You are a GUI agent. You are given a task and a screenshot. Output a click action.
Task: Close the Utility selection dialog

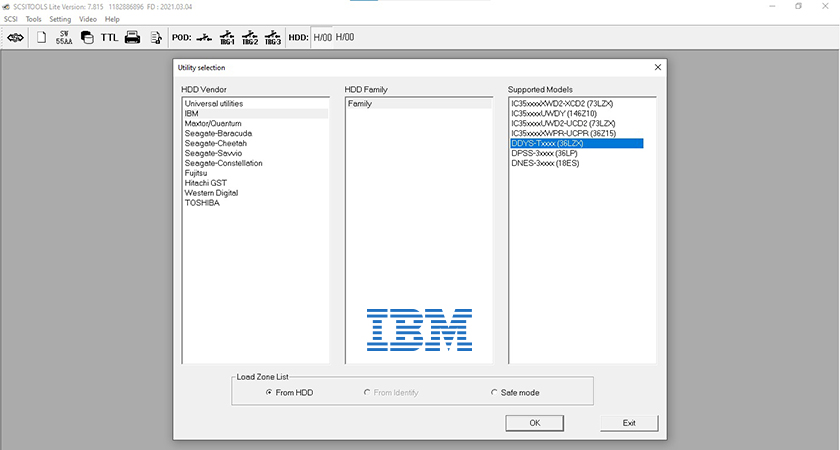[x=658, y=68]
